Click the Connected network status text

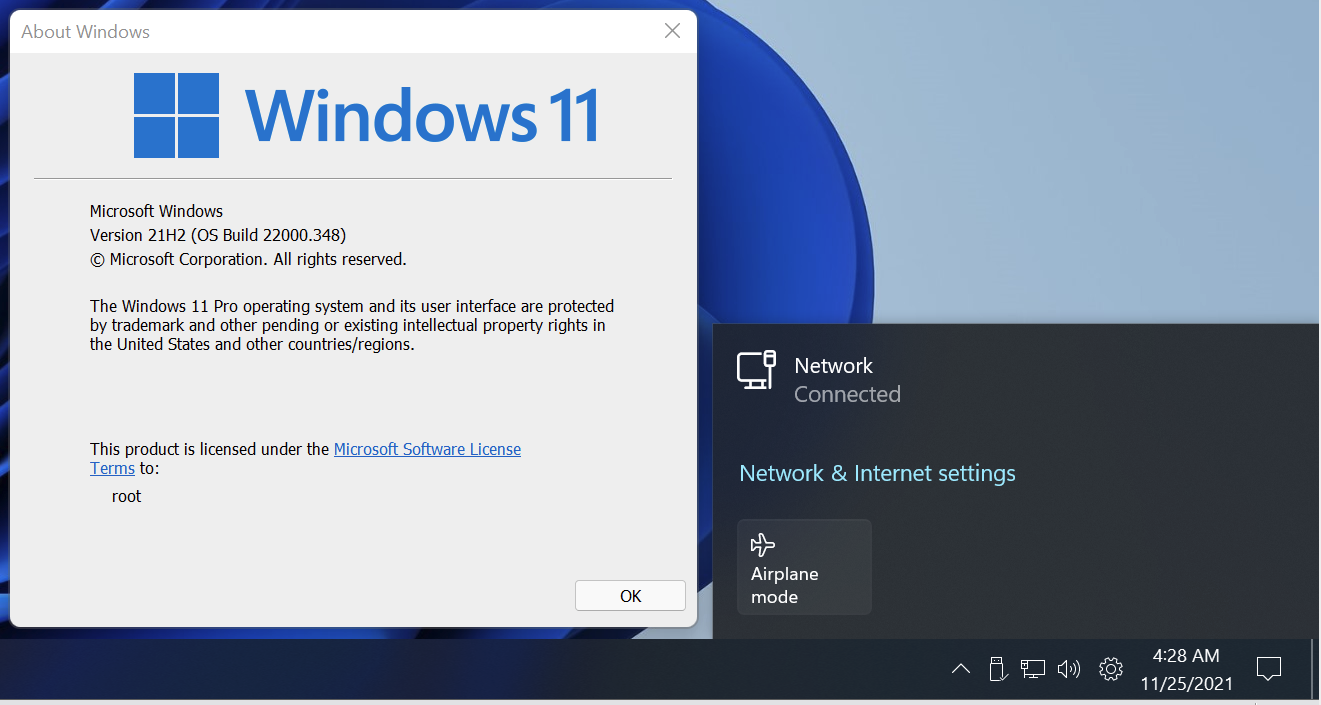(847, 394)
